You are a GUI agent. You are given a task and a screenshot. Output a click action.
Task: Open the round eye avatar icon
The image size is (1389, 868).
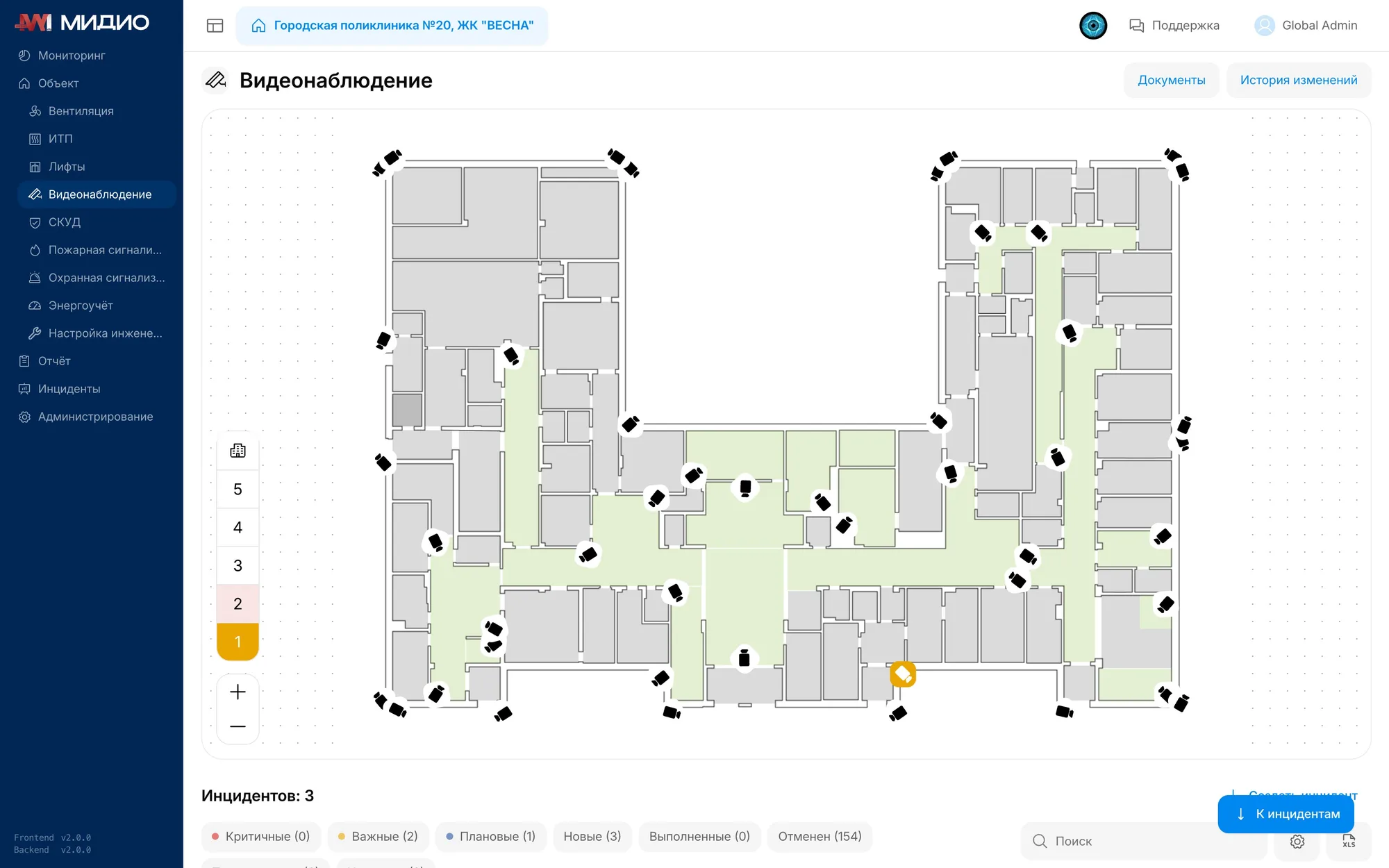coord(1093,26)
